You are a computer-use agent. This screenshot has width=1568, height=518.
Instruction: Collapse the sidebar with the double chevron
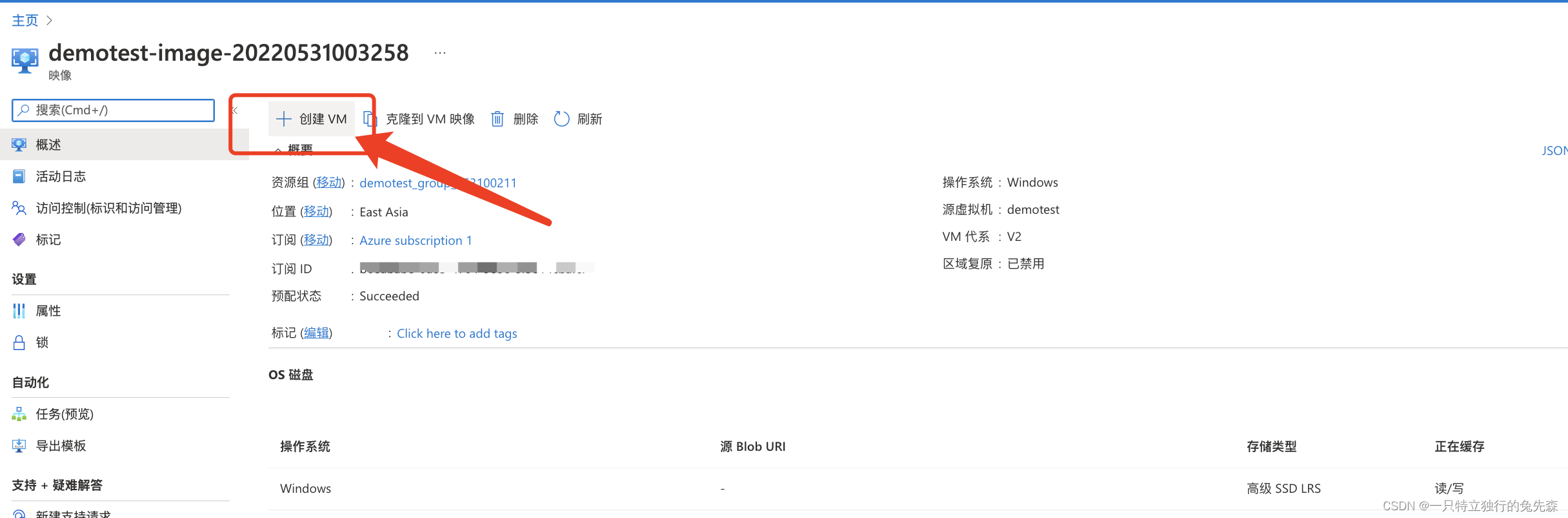tap(235, 110)
